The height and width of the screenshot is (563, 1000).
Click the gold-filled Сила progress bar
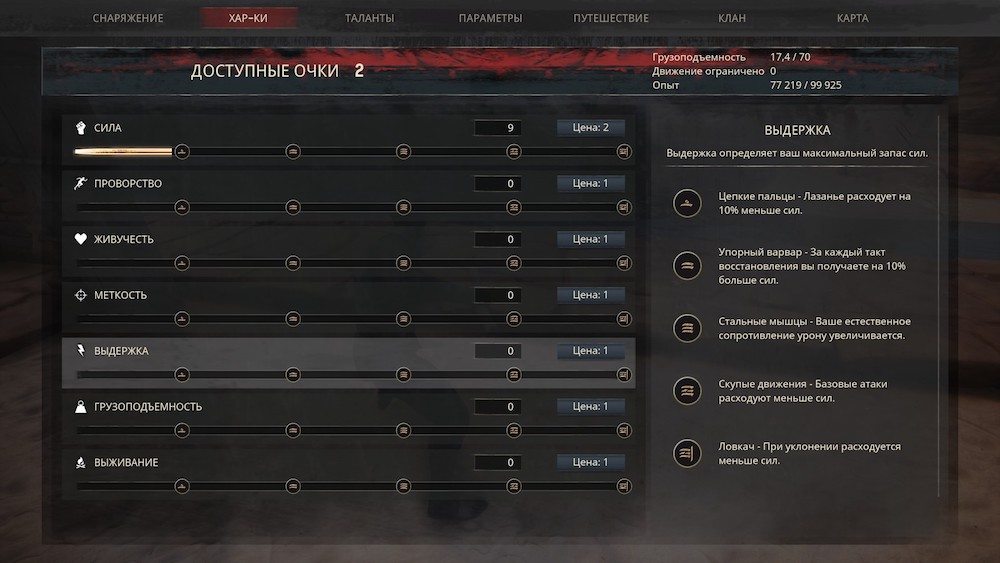[123, 152]
